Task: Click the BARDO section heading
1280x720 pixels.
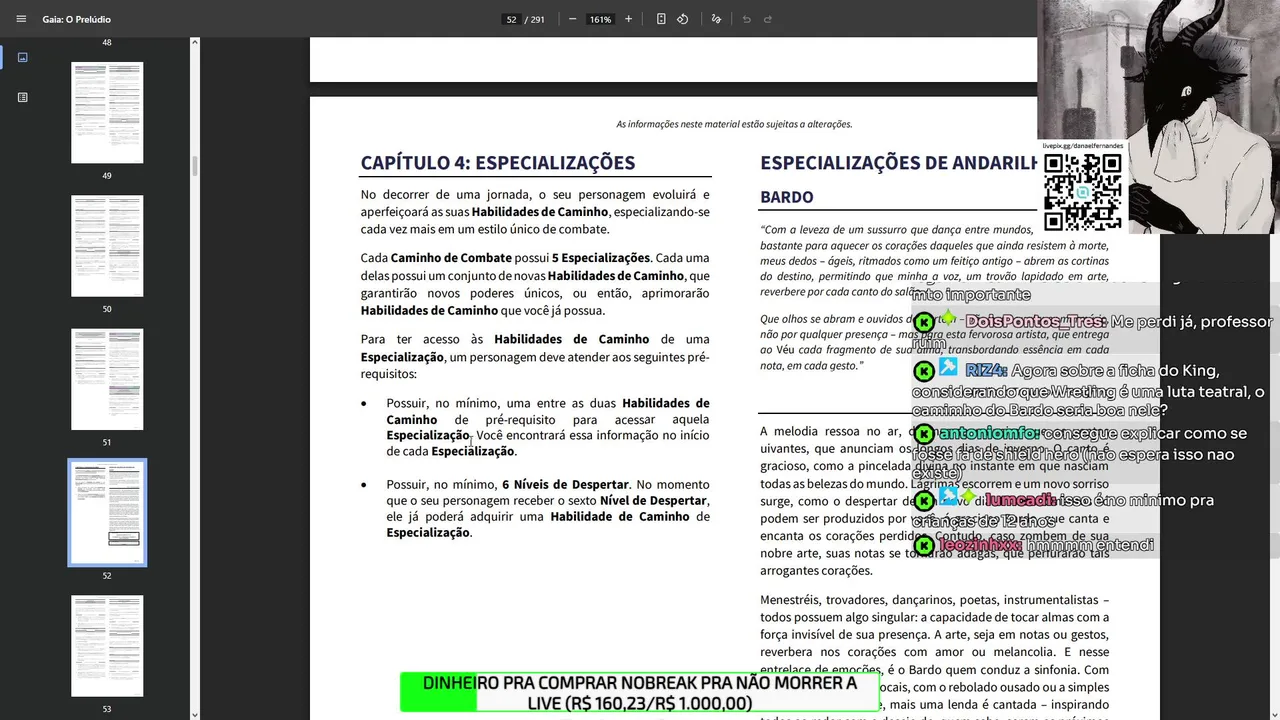Action: click(x=787, y=197)
